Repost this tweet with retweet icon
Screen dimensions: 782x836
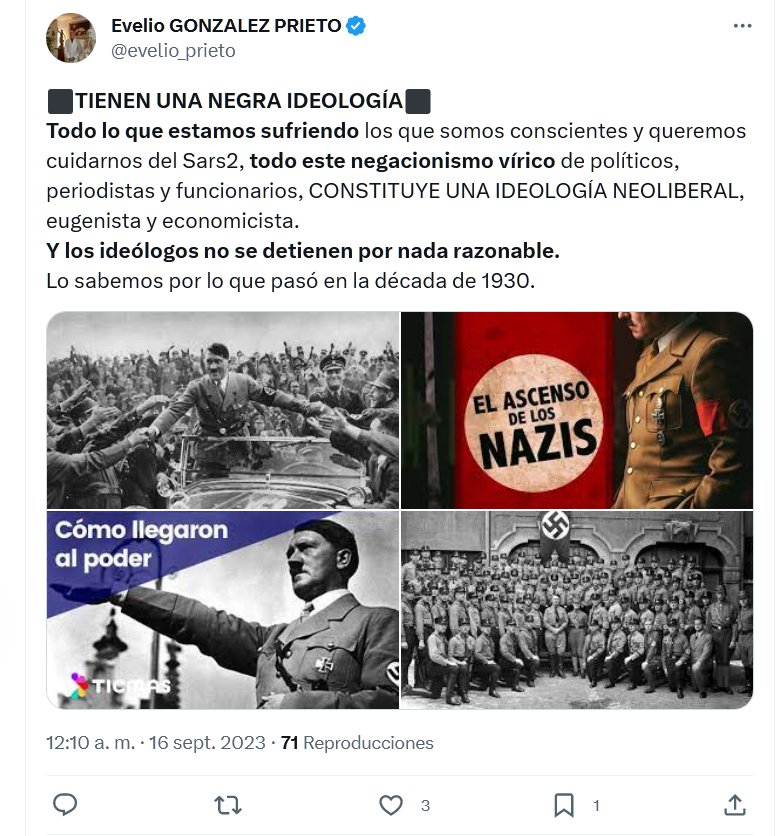[x=228, y=805]
